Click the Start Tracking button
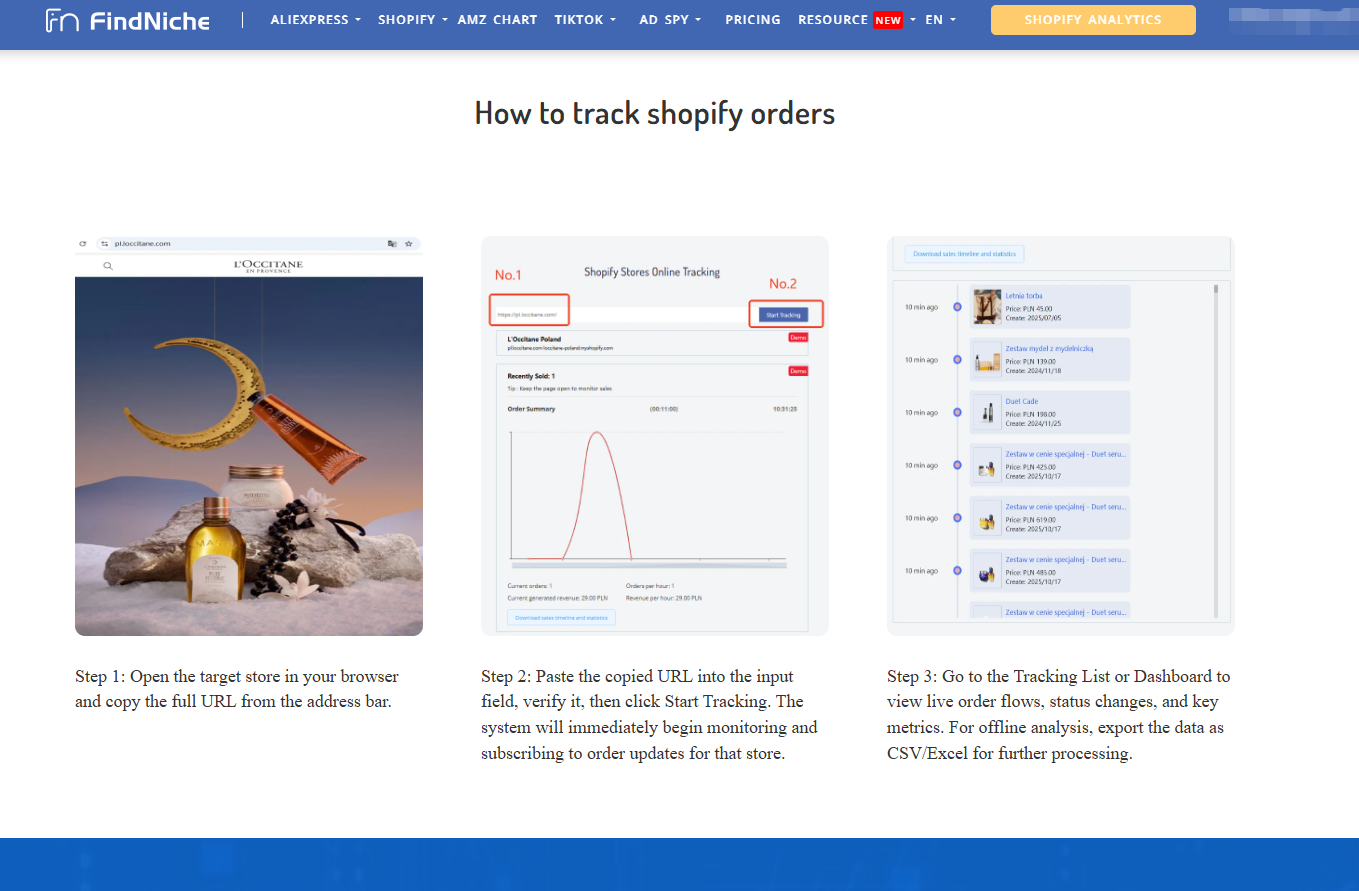This screenshot has width=1359, height=891. pos(786,314)
